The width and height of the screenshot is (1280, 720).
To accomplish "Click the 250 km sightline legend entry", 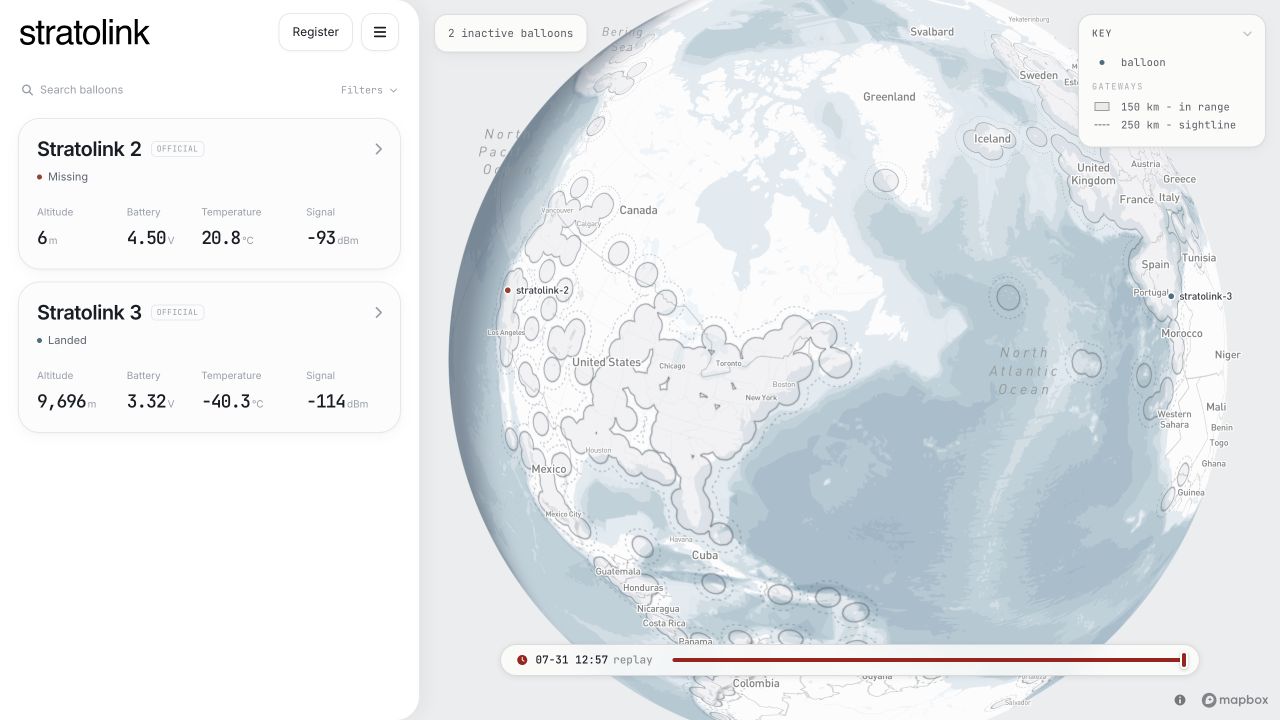I will (1164, 125).
